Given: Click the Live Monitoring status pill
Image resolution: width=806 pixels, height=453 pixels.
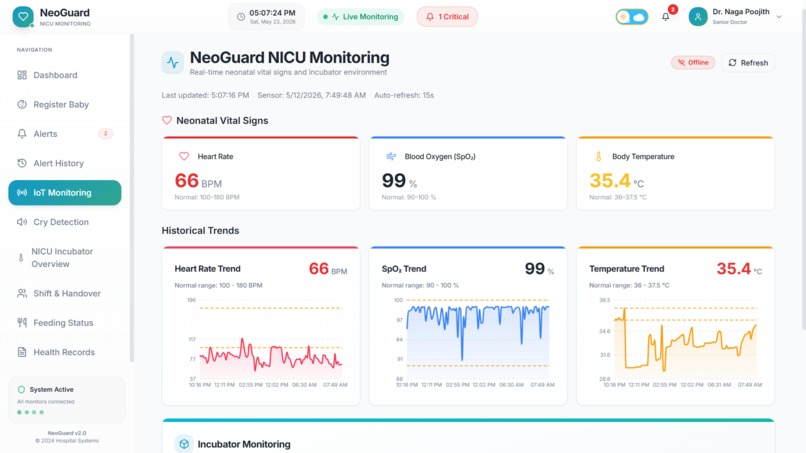Looking at the screenshot, I should click(x=361, y=17).
